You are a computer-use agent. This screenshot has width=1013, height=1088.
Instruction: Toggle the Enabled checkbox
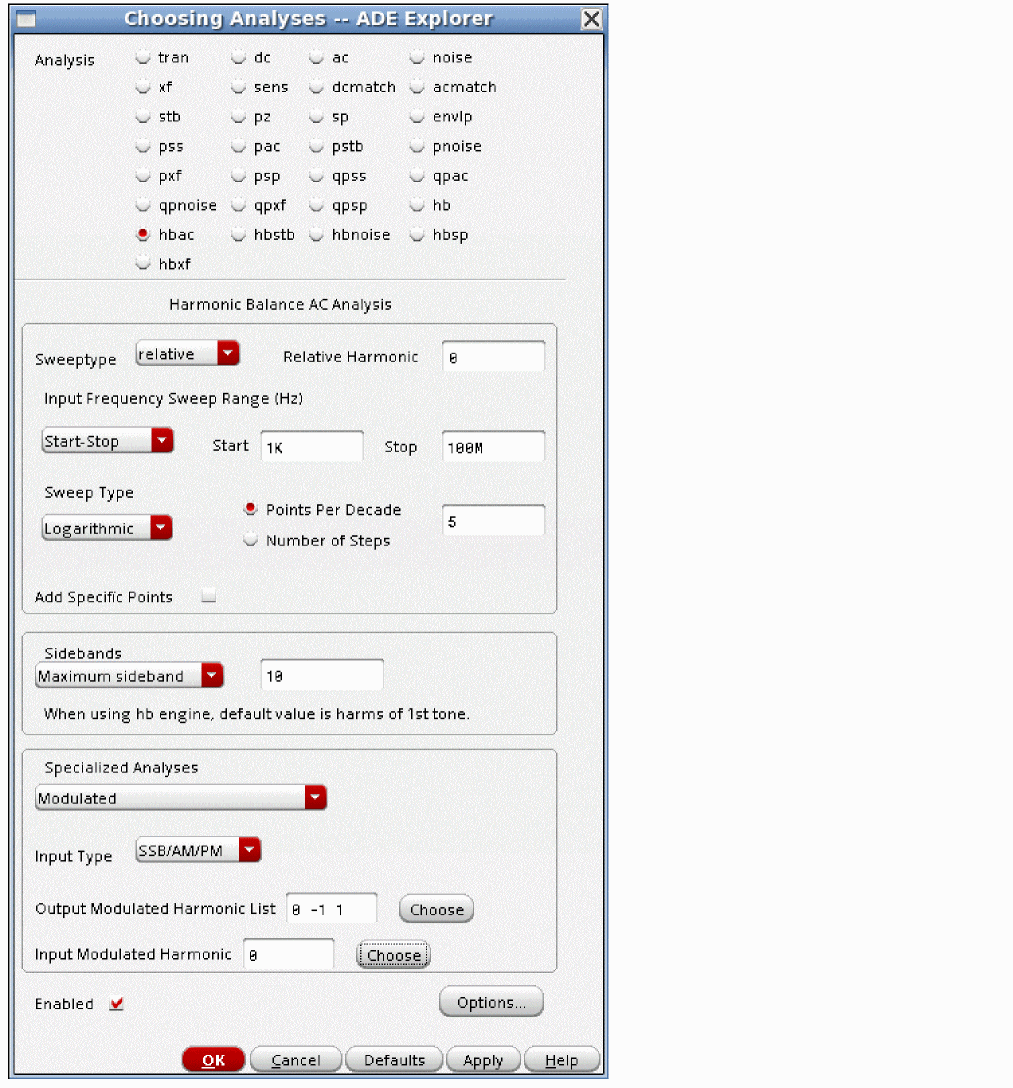pos(116,1003)
